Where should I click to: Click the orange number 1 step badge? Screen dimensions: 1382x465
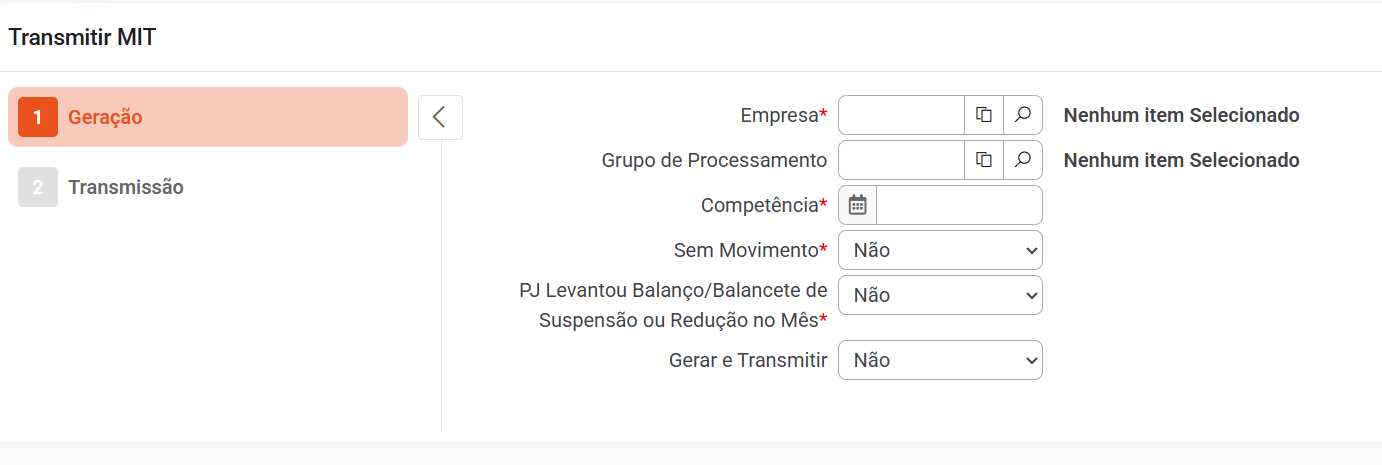coord(38,117)
